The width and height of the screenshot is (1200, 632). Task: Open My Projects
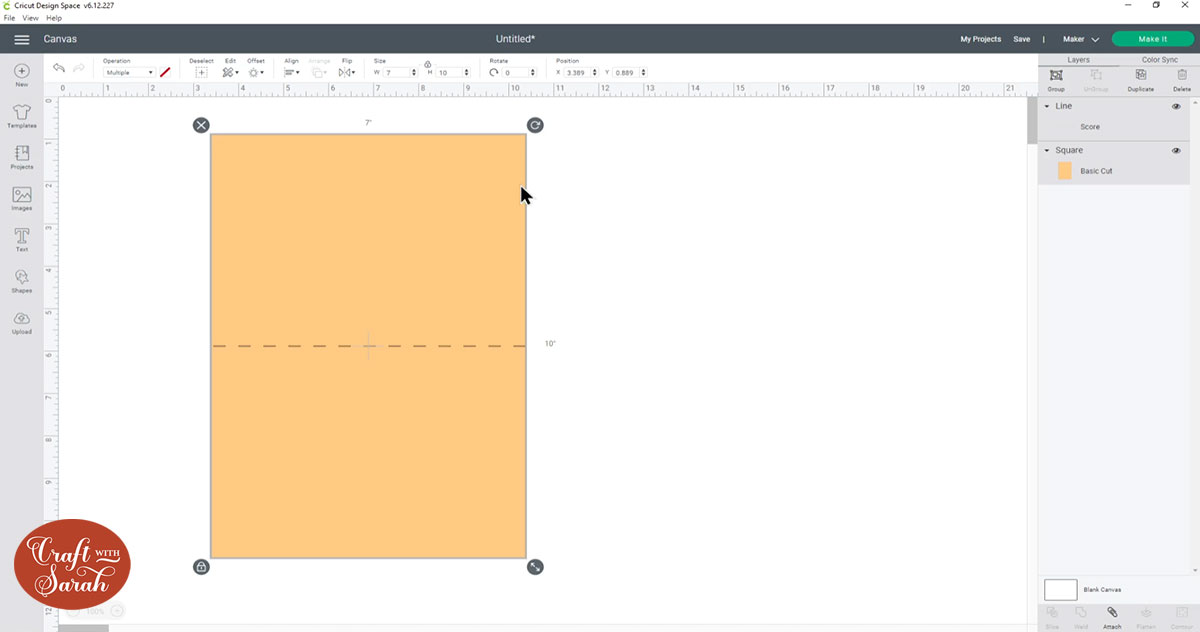pos(980,38)
